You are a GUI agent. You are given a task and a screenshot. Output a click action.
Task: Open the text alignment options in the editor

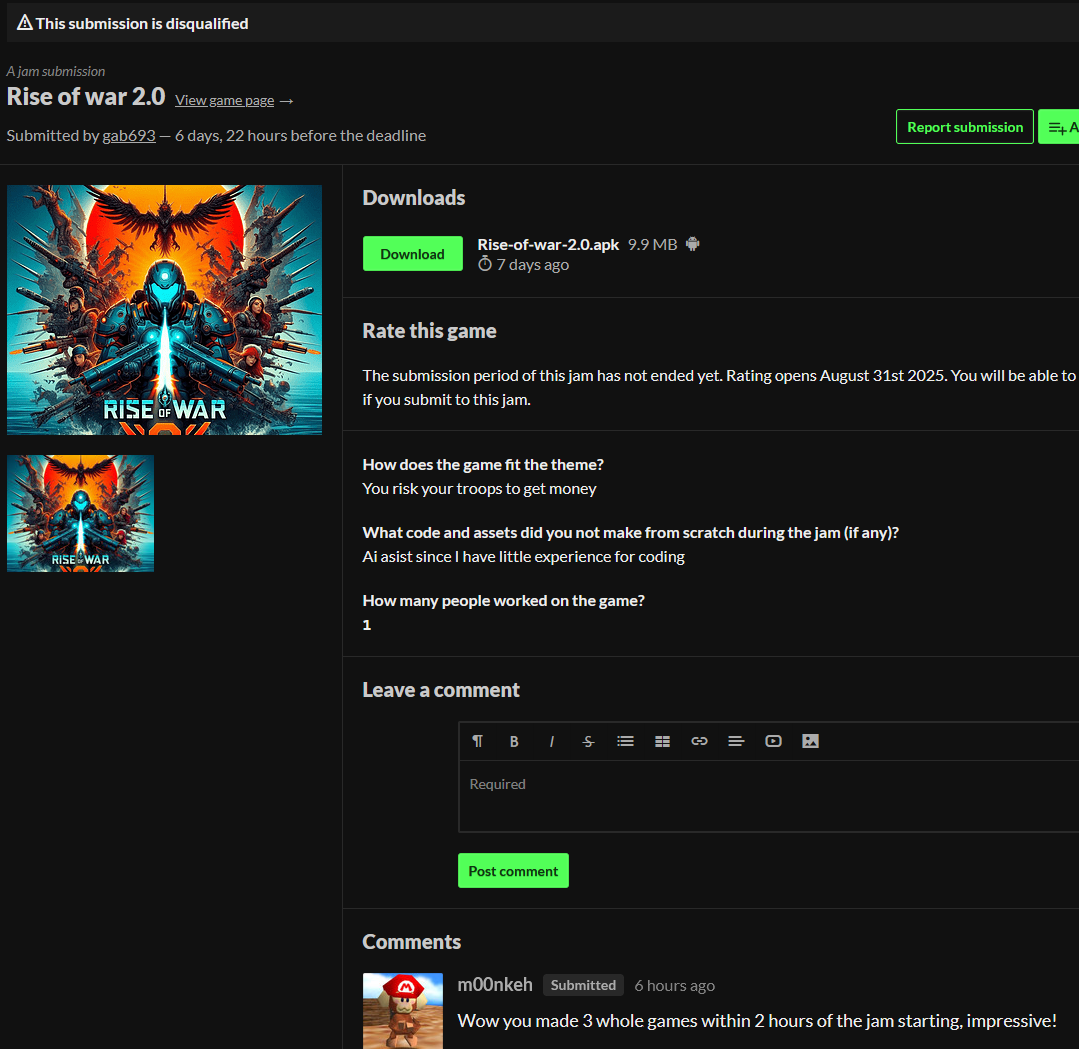point(736,741)
